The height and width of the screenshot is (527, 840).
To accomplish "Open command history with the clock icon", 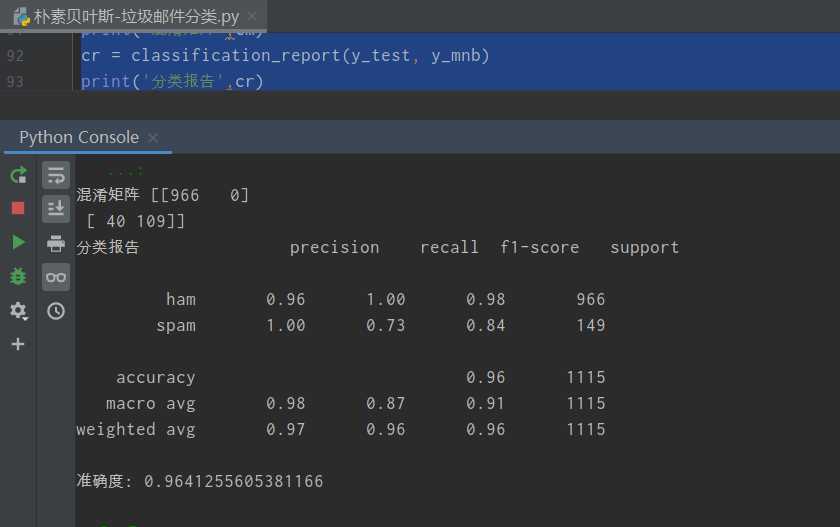I will point(56,311).
